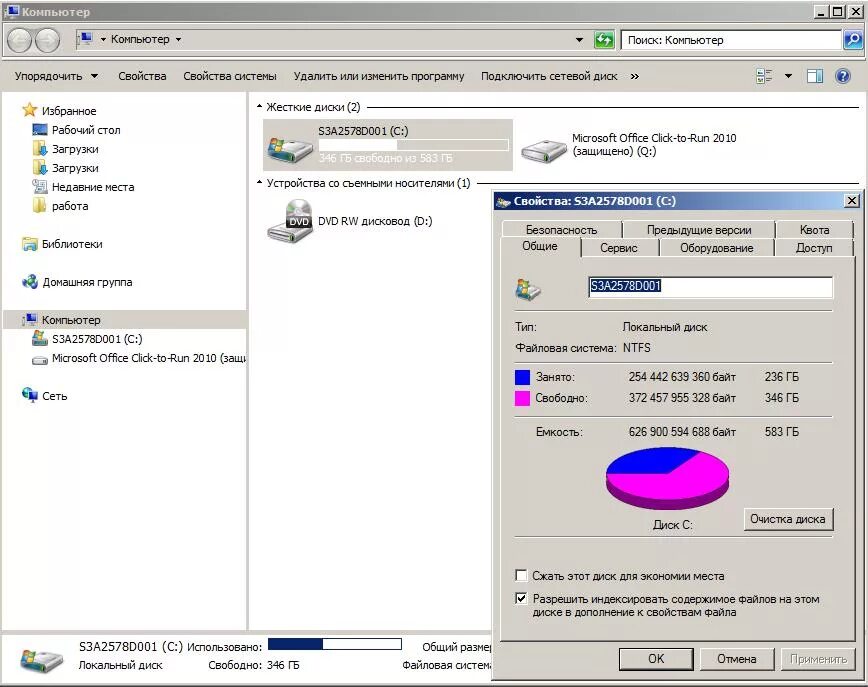Click the computer icon in address bar
The width and height of the screenshot is (868, 687).
click(x=86, y=39)
